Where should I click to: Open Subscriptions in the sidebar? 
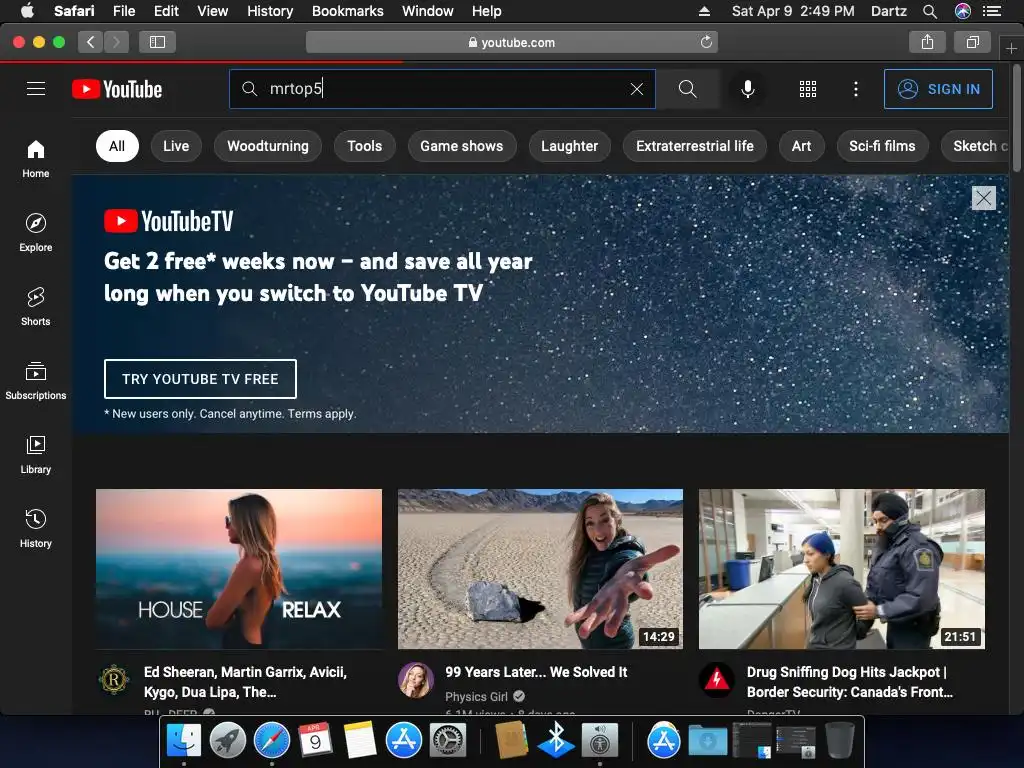(x=35, y=381)
